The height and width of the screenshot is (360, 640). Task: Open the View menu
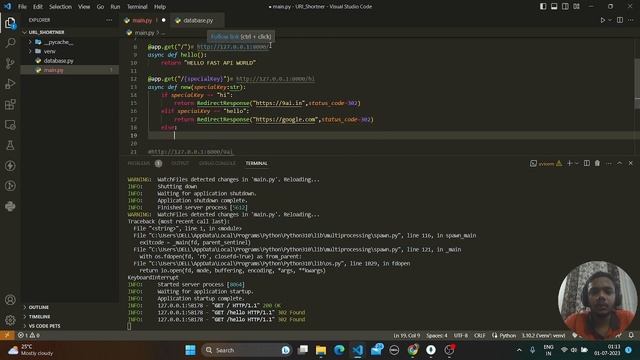tap(84, 7)
